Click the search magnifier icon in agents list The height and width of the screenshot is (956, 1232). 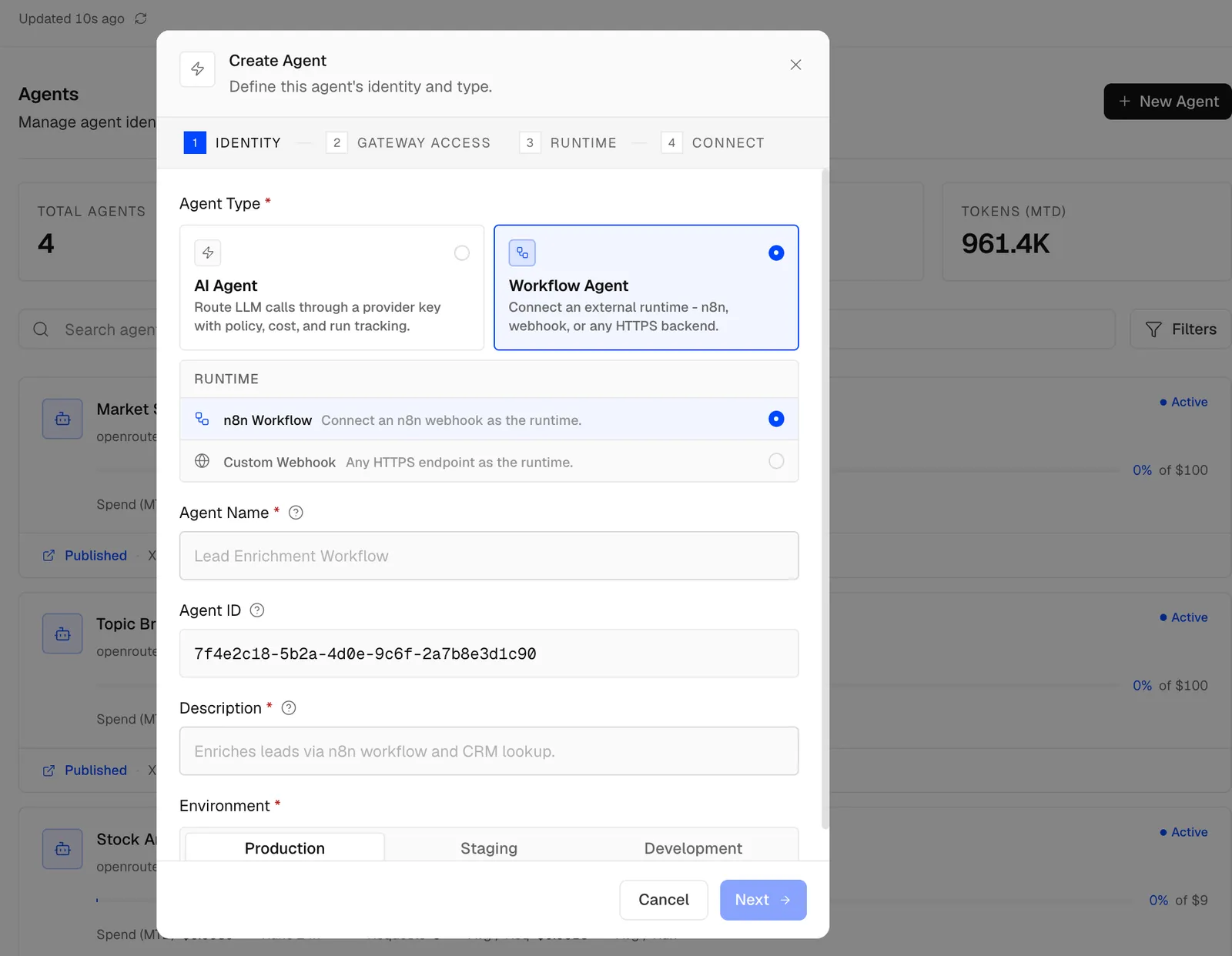point(41,329)
